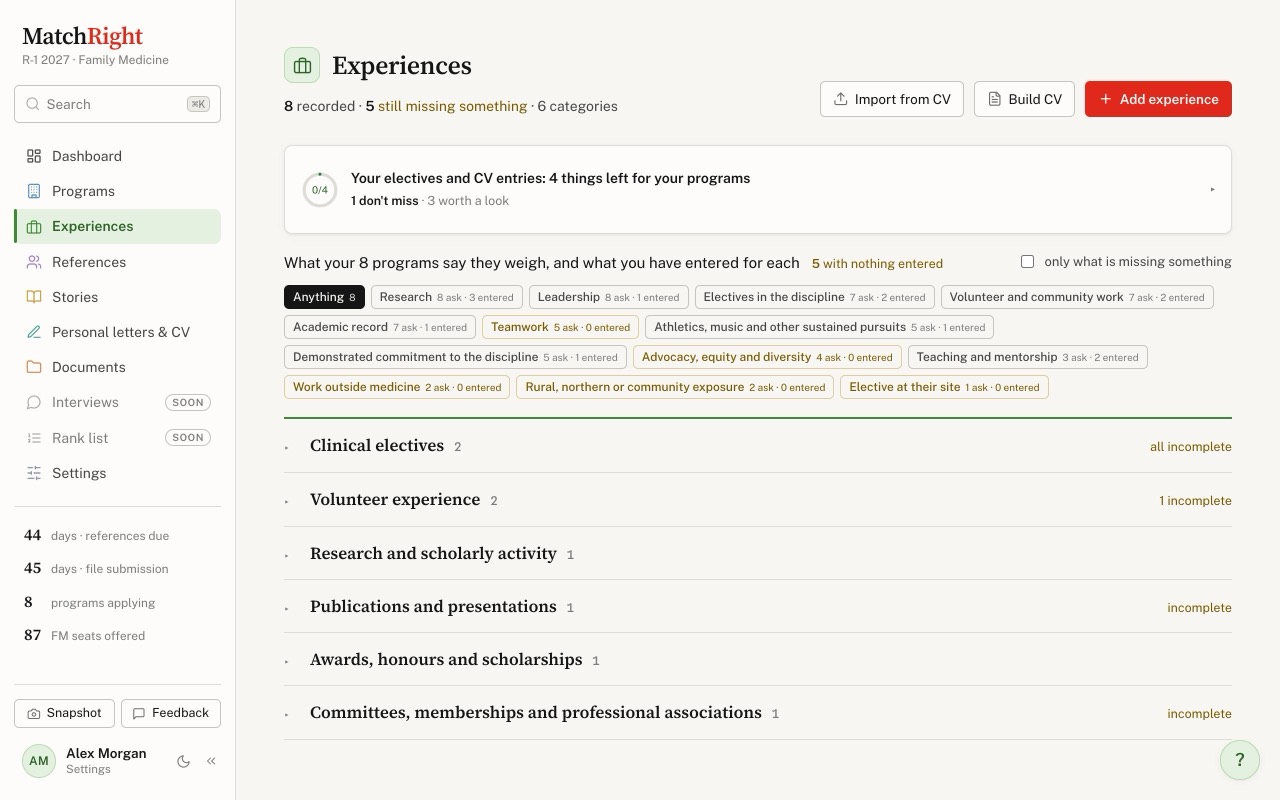Take a Snapshot
The height and width of the screenshot is (800, 1280).
coord(64,713)
